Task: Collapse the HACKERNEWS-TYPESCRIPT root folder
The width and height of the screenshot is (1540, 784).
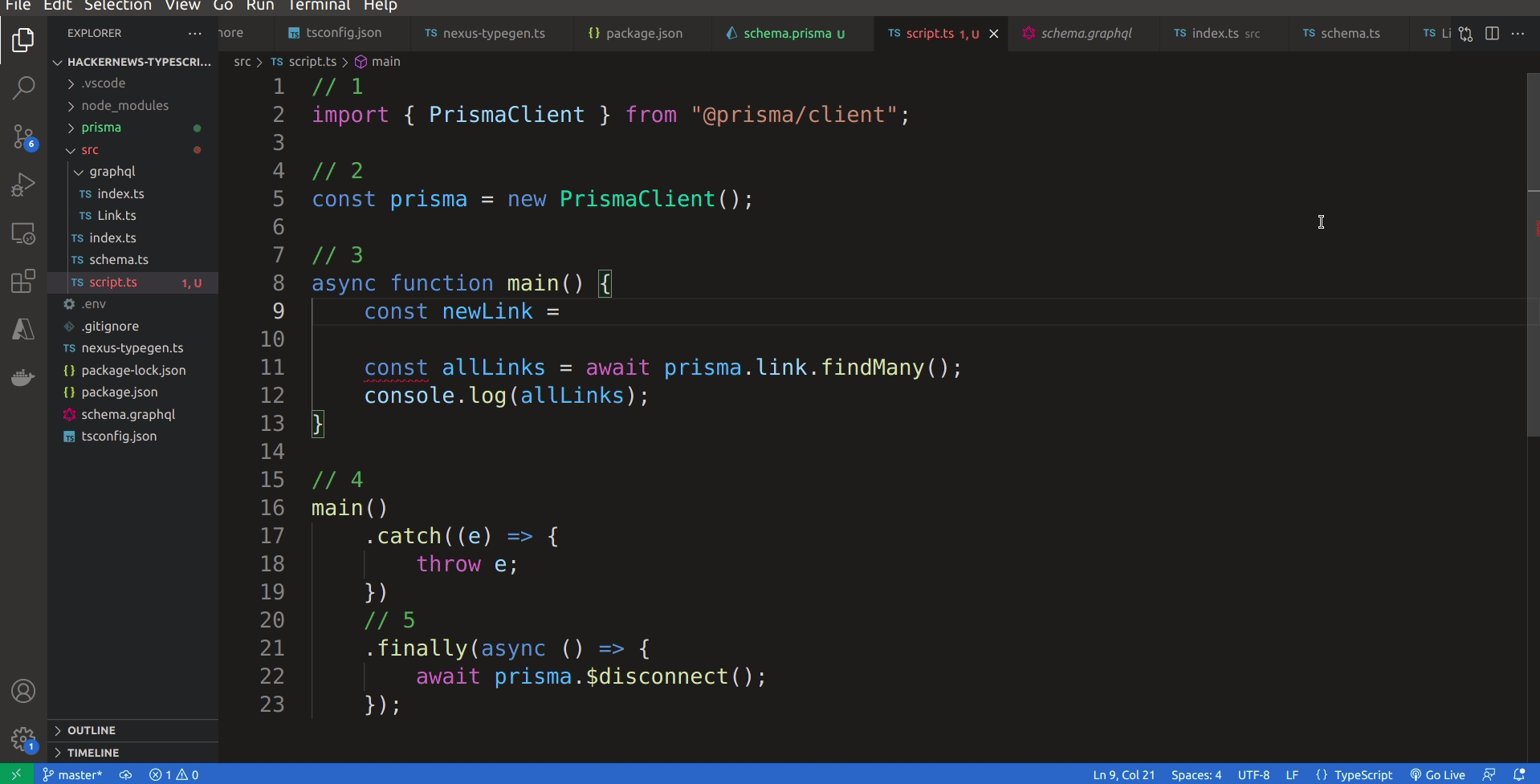Action: click(x=133, y=62)
